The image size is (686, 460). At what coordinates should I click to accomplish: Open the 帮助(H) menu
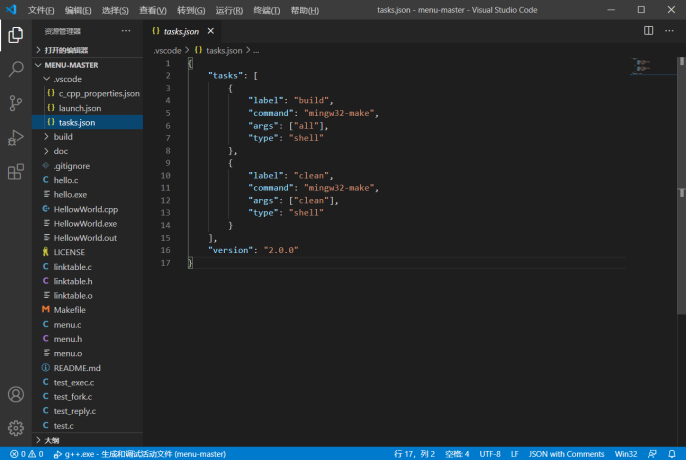pyautogui.click(x=304, y=10)
